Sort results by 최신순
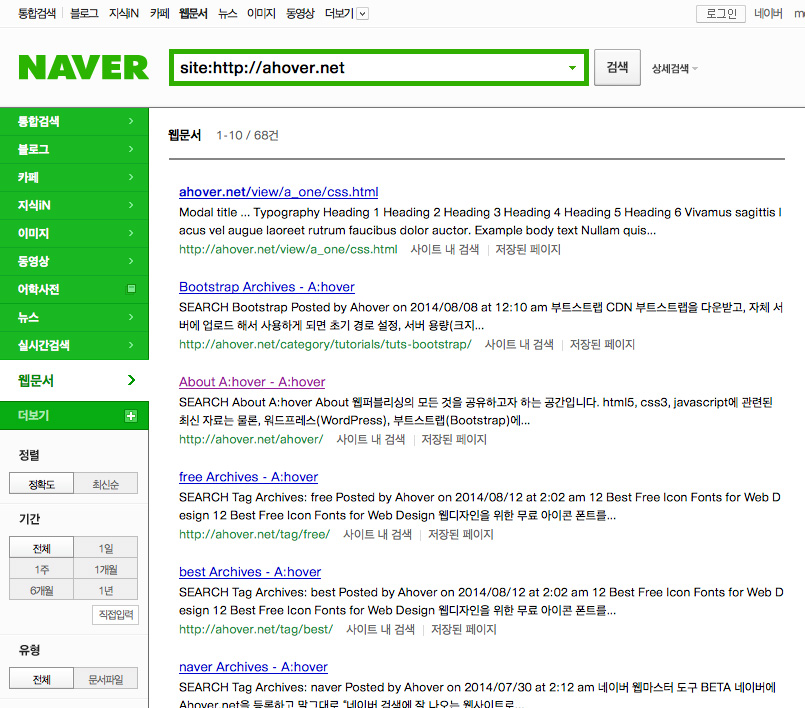805x708 pixels. pyautogui.click(x=106, y=484)
